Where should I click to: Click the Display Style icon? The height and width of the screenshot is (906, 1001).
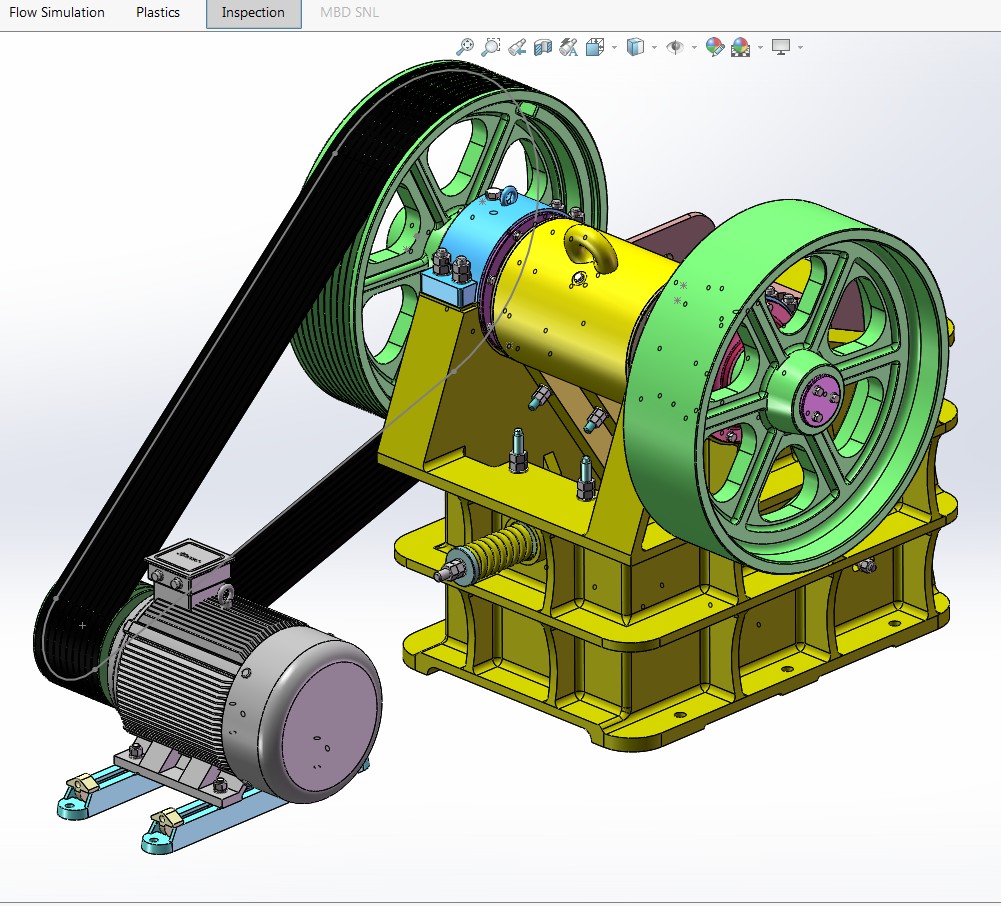point(635,47)
